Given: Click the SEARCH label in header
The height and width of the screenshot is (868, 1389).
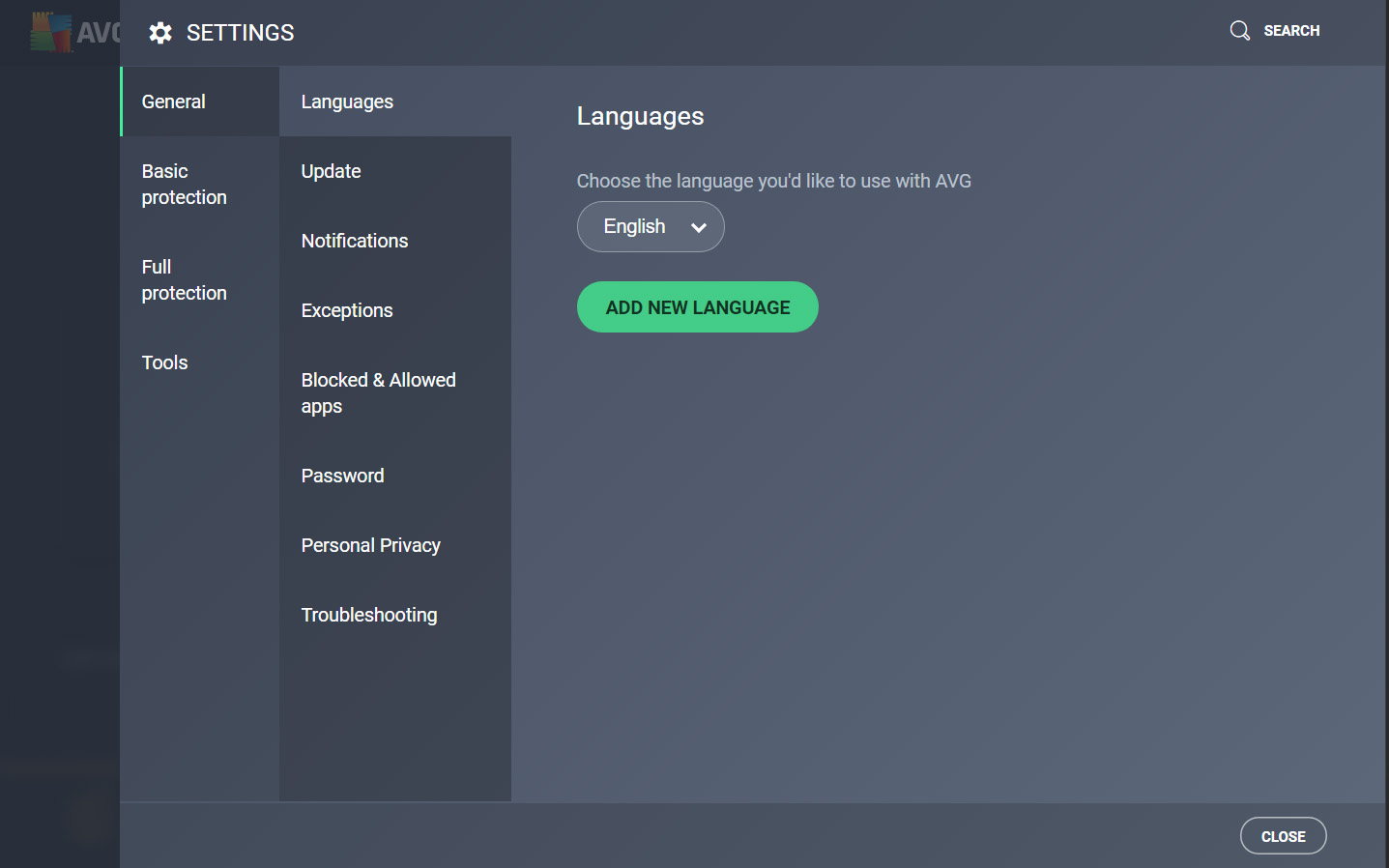Looking at the screenshot, I should 1291,30.
